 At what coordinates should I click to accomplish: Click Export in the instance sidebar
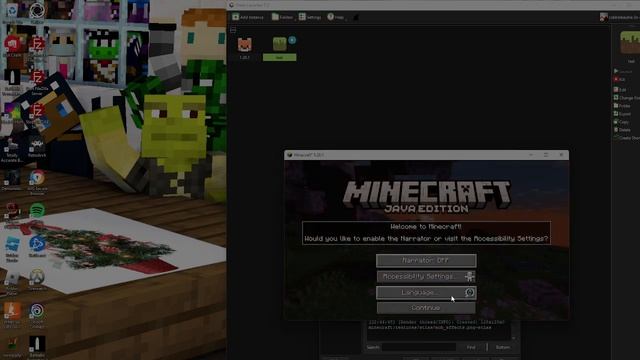pos(622,114)
